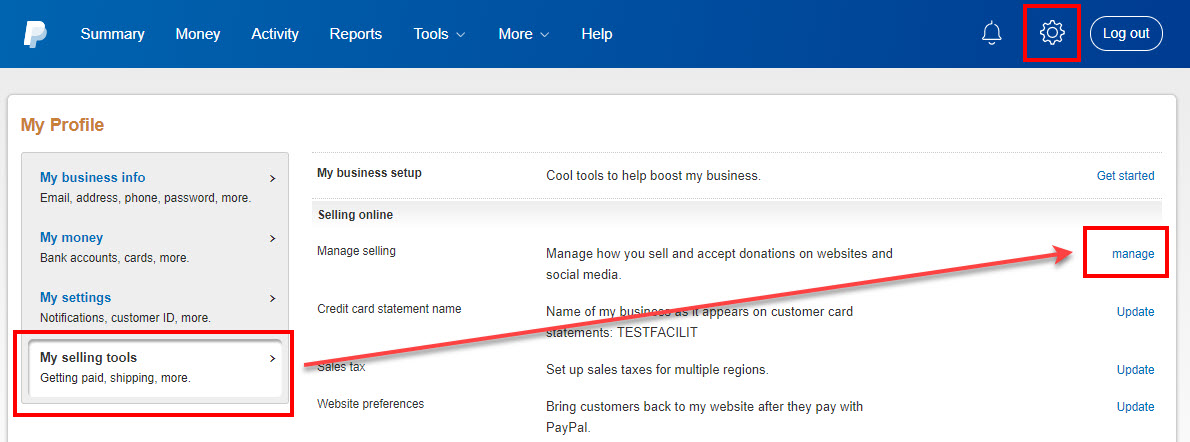
Task: Click Update beside Sales tax
Action: point(1135,370)
